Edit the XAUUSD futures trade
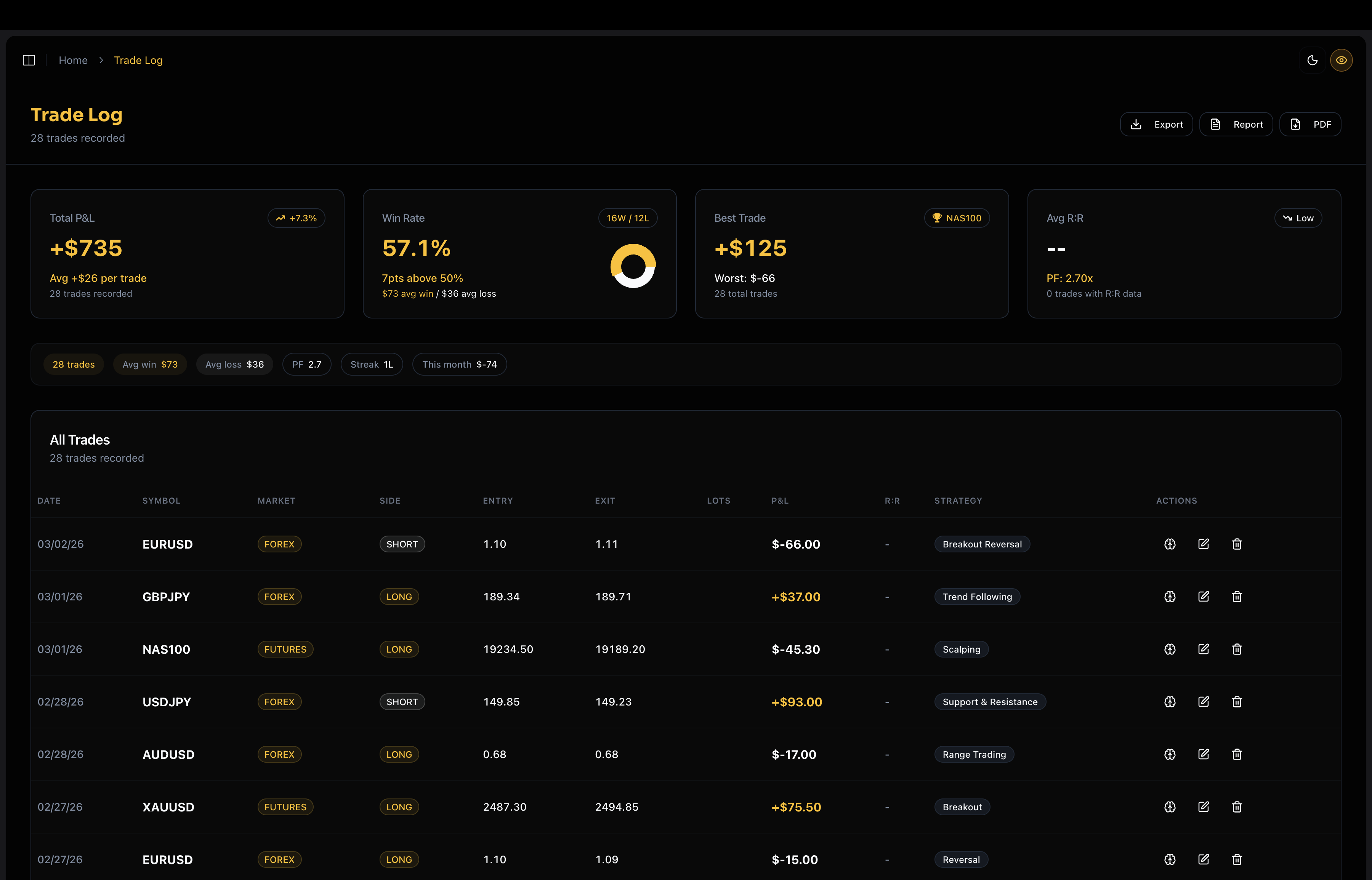Image resolution: width=1372 pixels, height=880 pixels. point(1204,807)
